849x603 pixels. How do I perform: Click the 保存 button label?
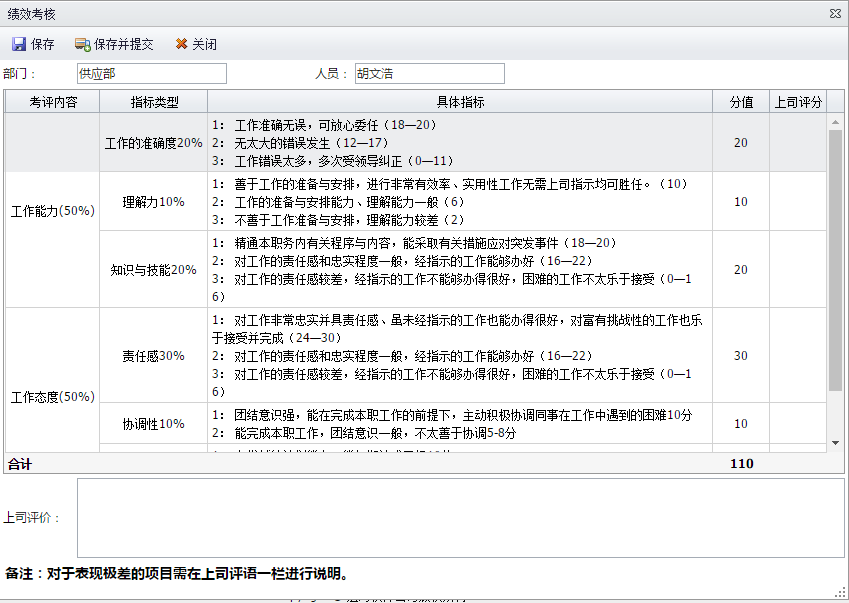point(43,44)
